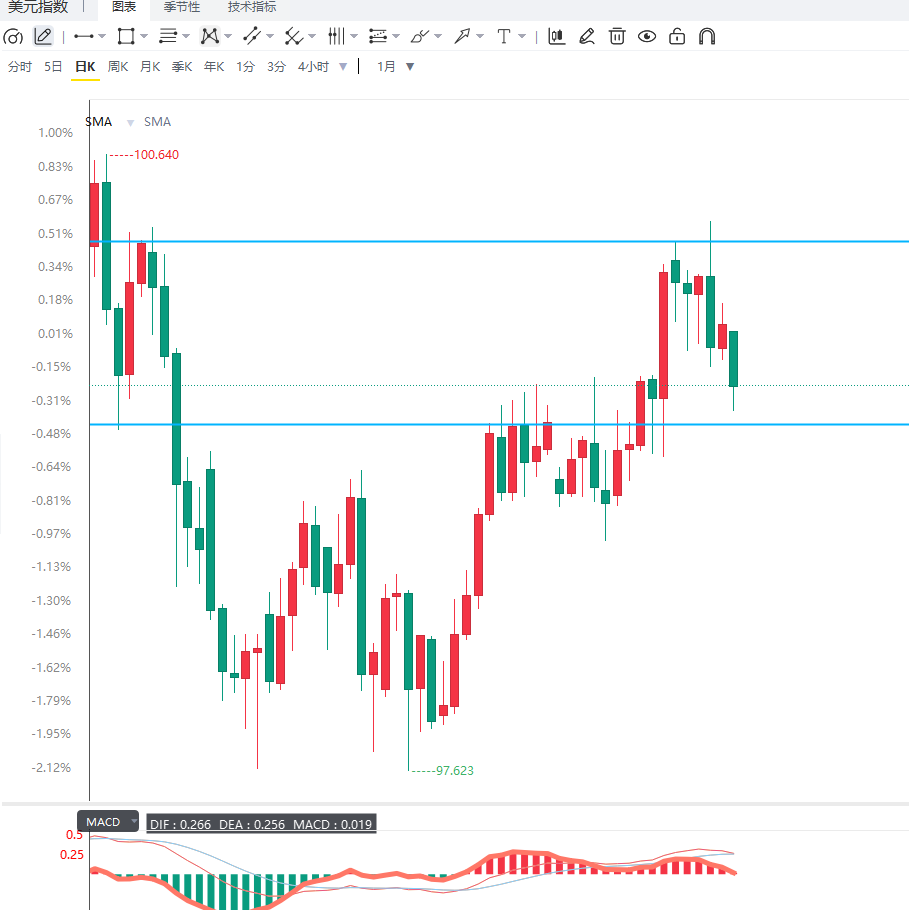
Task: Expand the text tool dropdown arrow
Action: pyautogui.click(x=522, y=37)
